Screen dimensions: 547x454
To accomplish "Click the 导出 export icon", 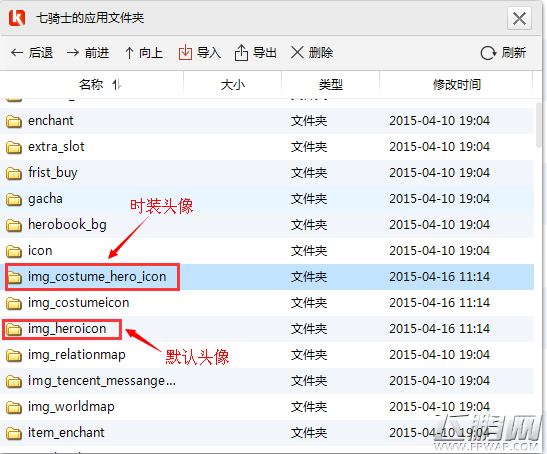I will coord(241,53).
